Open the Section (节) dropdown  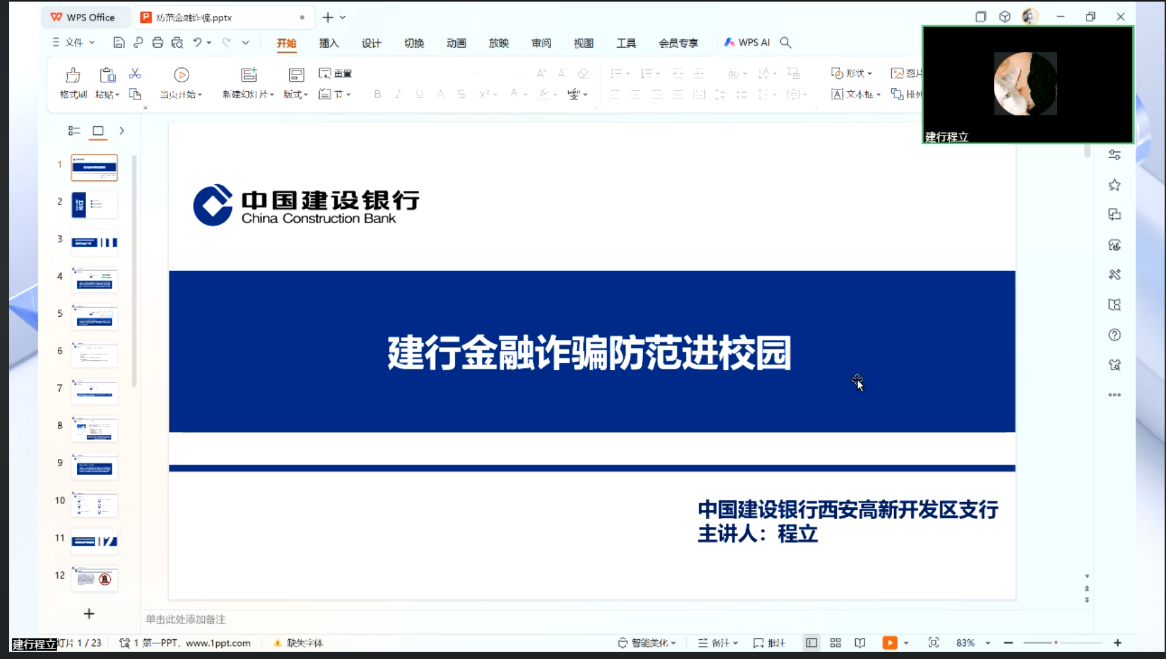335,94
